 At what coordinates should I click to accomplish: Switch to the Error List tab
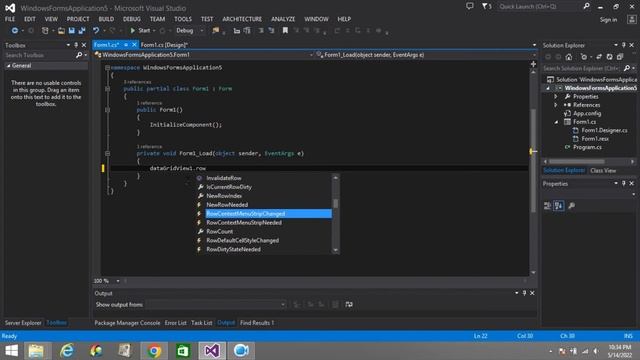[176, 323]
